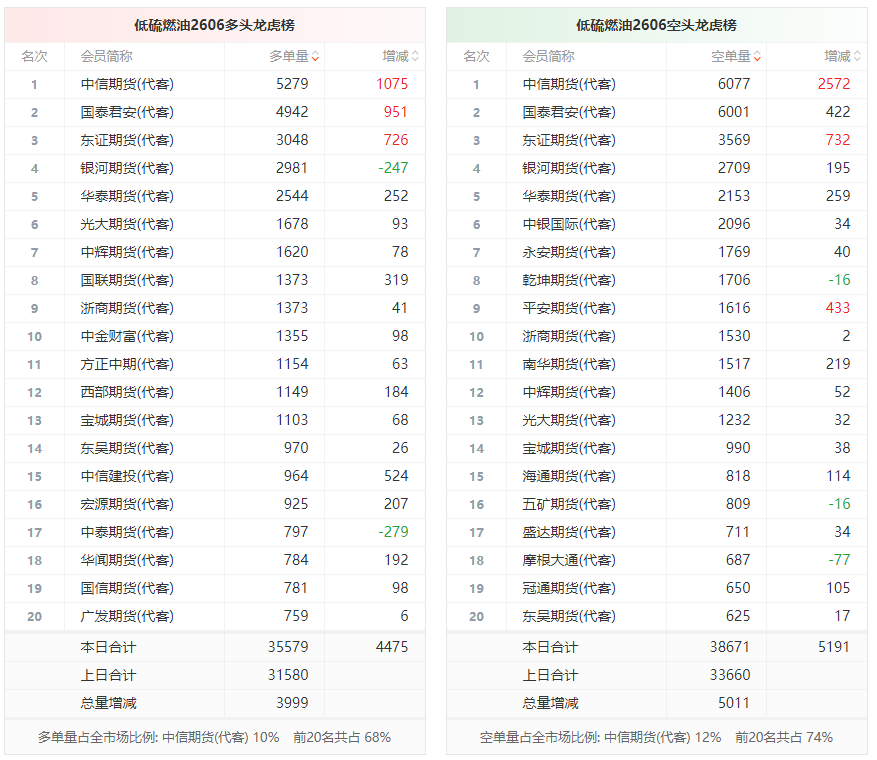This screenshot has width=877, height=760.
Task: Select 永安期货(代客) row
Action: 657,252
